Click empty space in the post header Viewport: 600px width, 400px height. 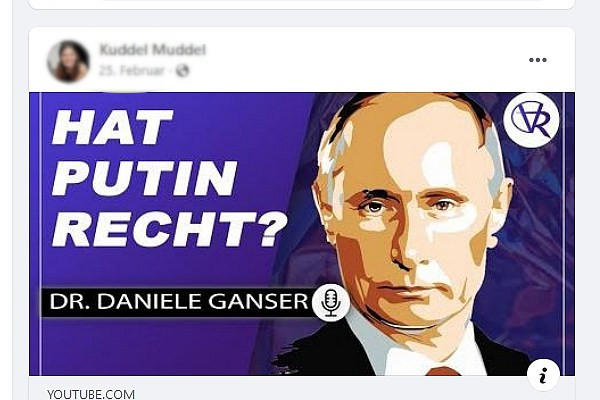point(344,60)
